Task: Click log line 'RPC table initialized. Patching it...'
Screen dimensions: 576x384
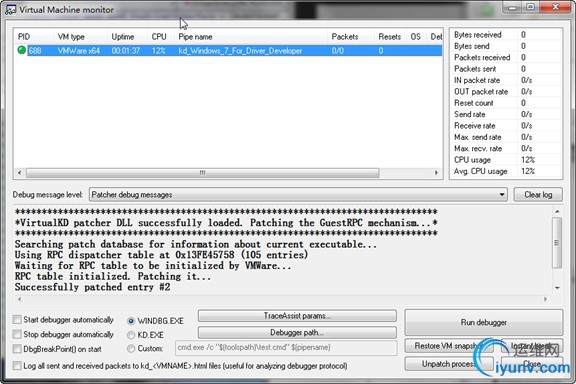Action: (113, 276)
